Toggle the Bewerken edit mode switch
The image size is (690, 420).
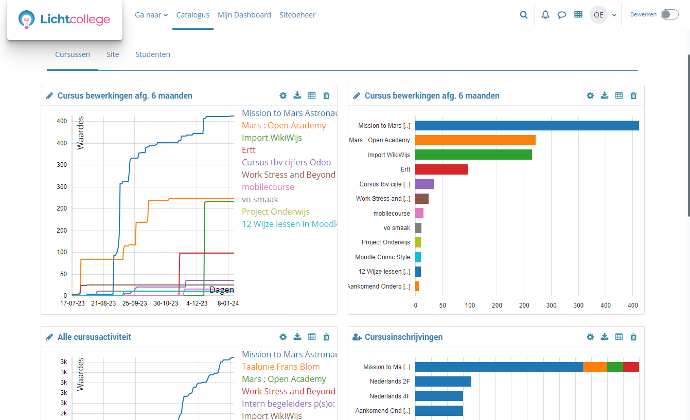tap(669, 15)
